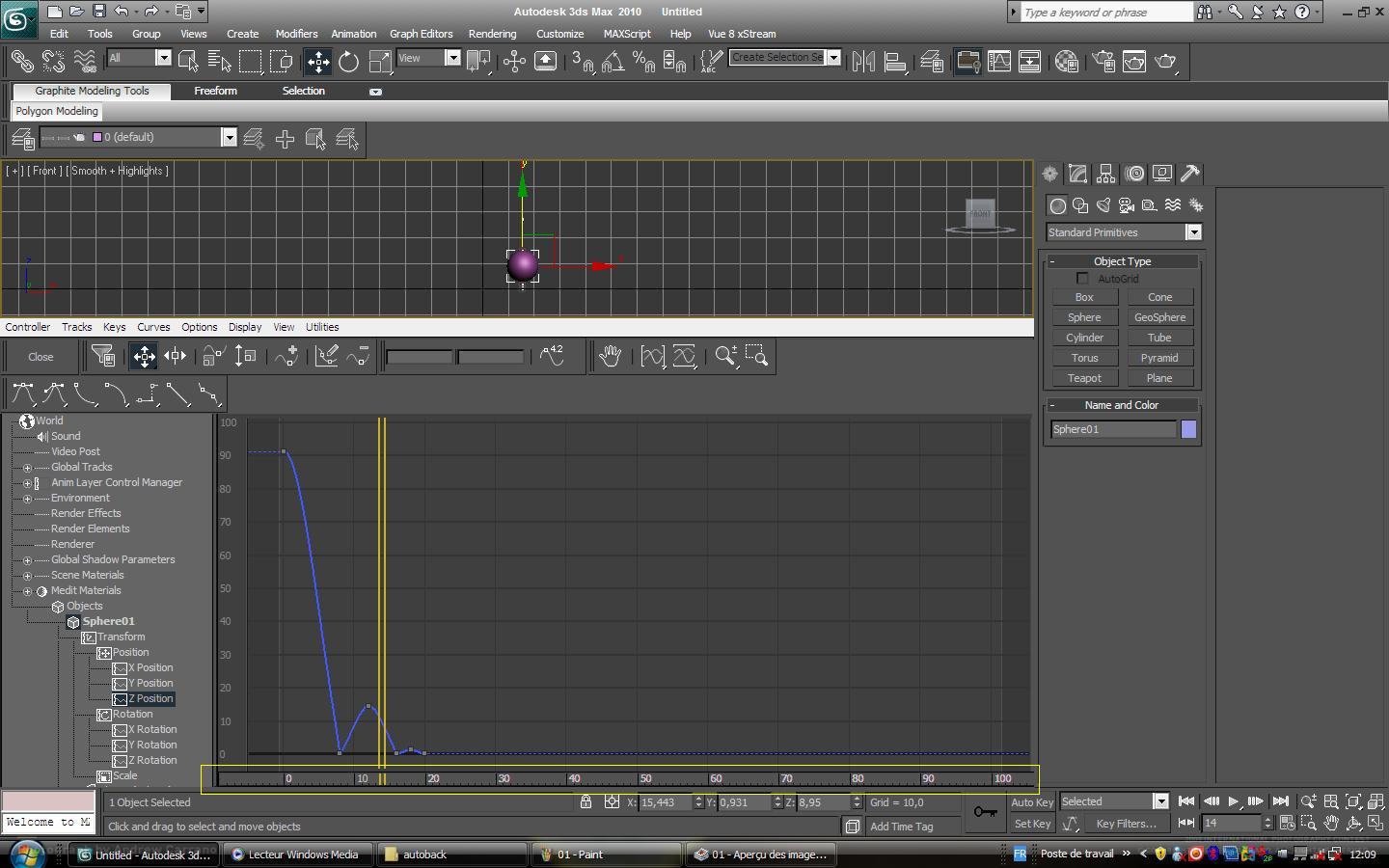Screen dimensions: 1389x868
Task: Select Z Position track in controller tree
Action: 150,698
